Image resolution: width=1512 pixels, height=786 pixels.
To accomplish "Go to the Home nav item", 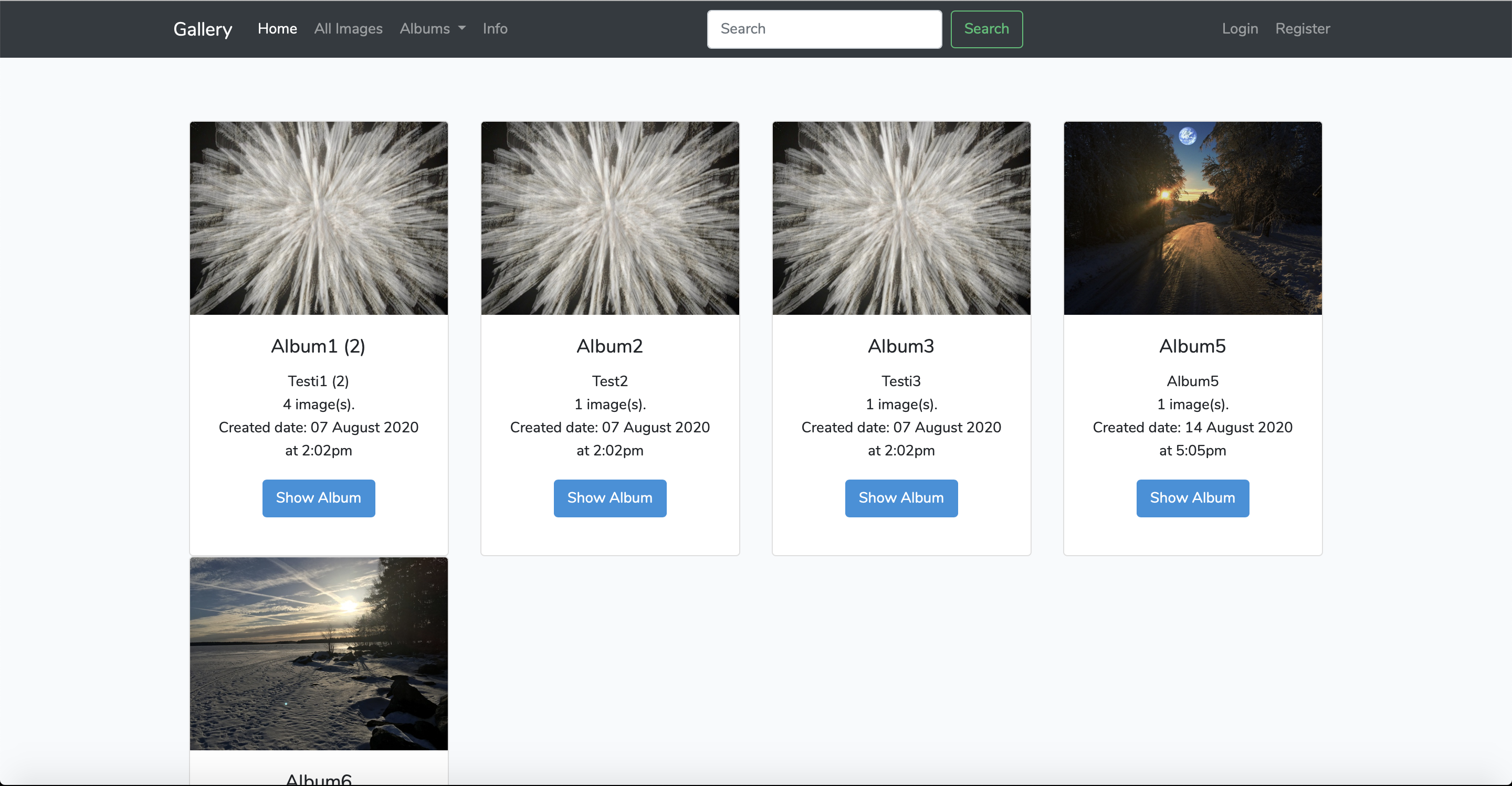I will coord(277,29).
